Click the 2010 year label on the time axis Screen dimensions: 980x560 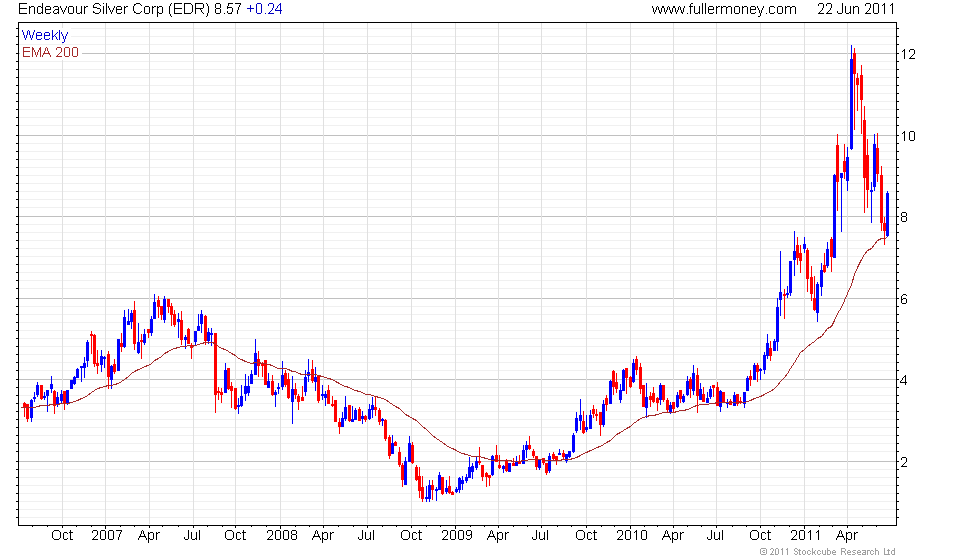coord(631,535)
